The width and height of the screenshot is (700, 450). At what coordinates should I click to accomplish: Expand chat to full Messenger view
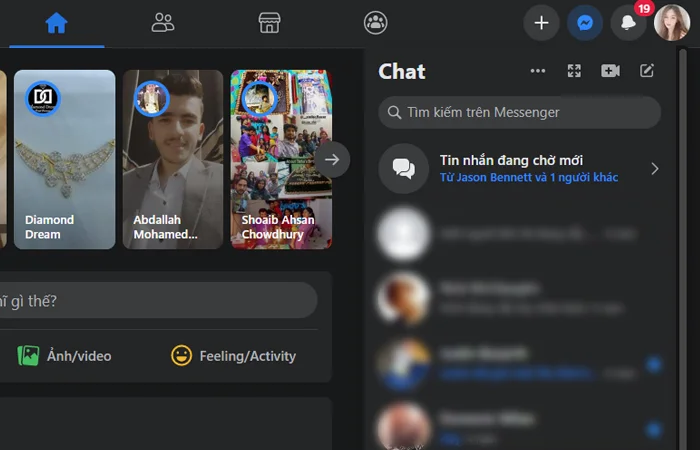pyautogui.click(x=574, y=71)
